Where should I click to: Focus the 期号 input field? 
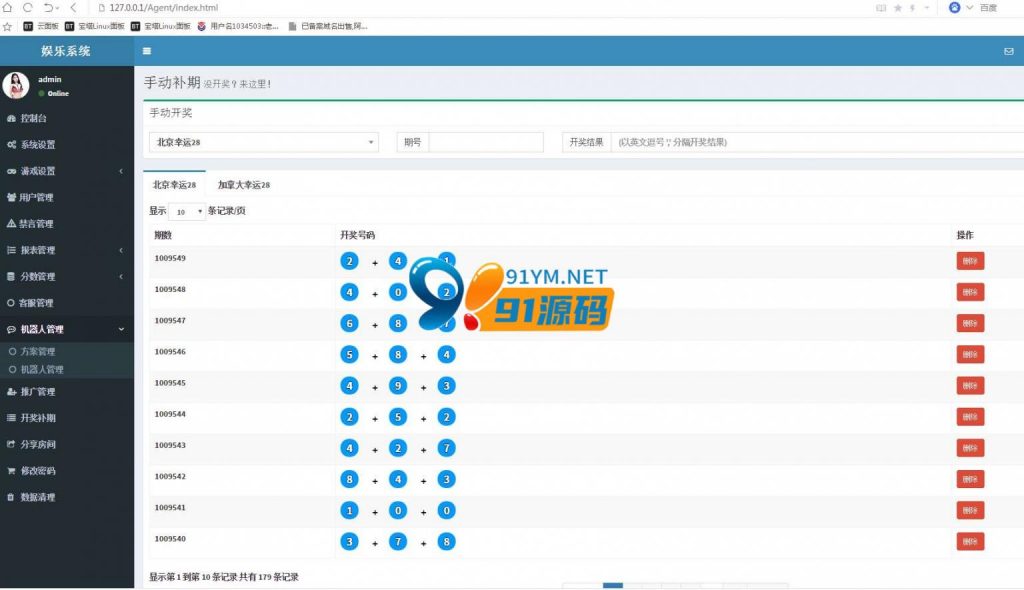tap(486, 142)
